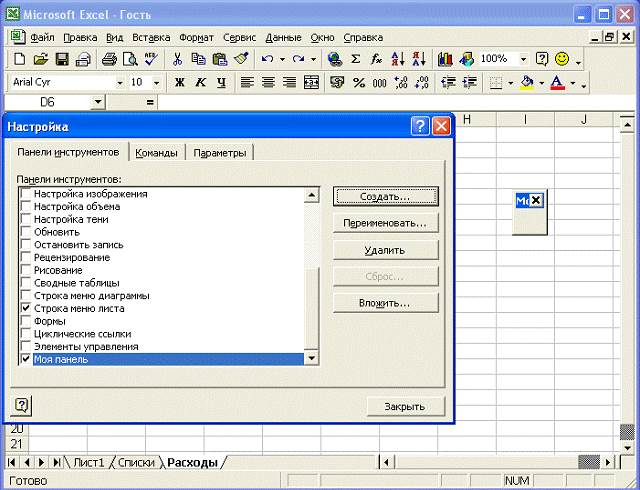Switch to the Команды tab

[156, 153]
